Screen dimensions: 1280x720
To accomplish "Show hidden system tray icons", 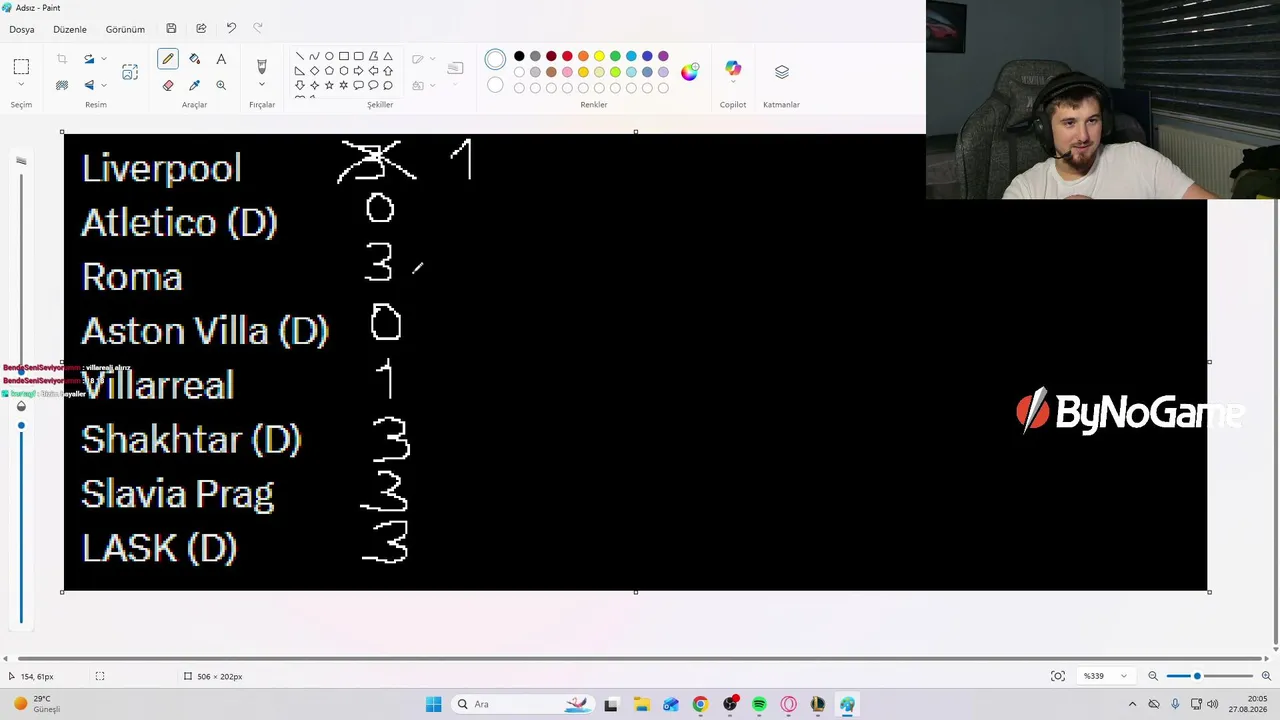I will (x=1132, y=704).
